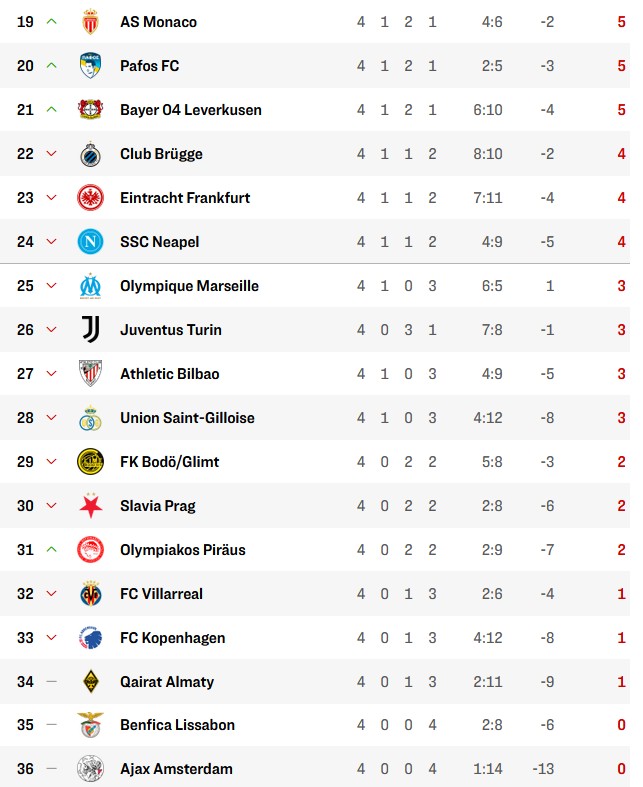Viewport: 643px width, 787px height.
Task: Click the Athletic Bilbao striped crest
Action: coord(91,374)
